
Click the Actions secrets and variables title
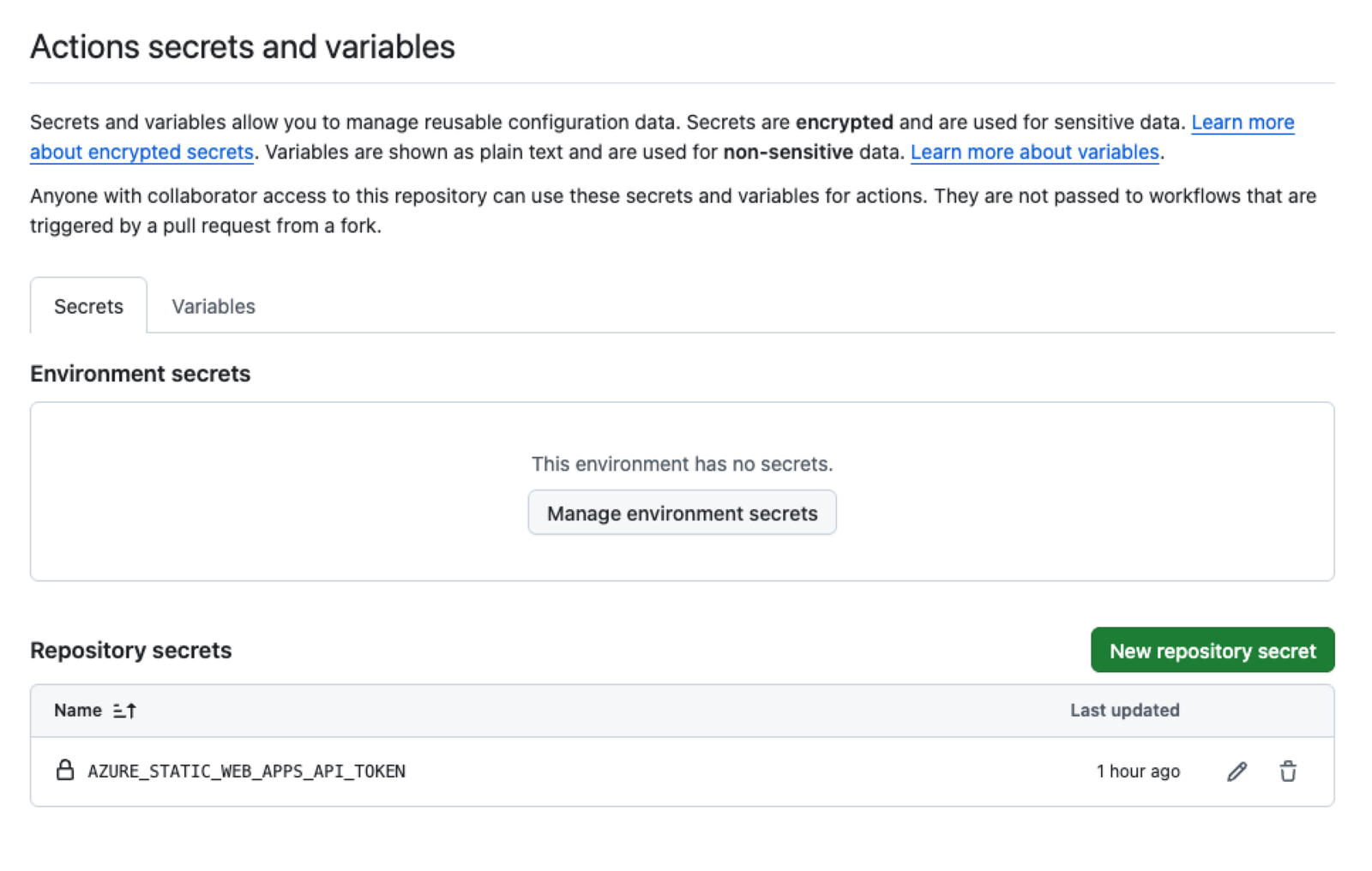pyautogui.click(x=243, y=47)
